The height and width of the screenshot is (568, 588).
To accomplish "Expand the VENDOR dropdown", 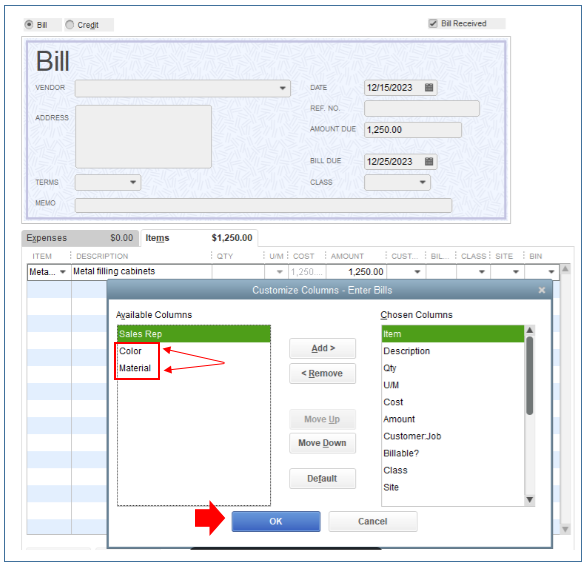I will pos(282,88).
